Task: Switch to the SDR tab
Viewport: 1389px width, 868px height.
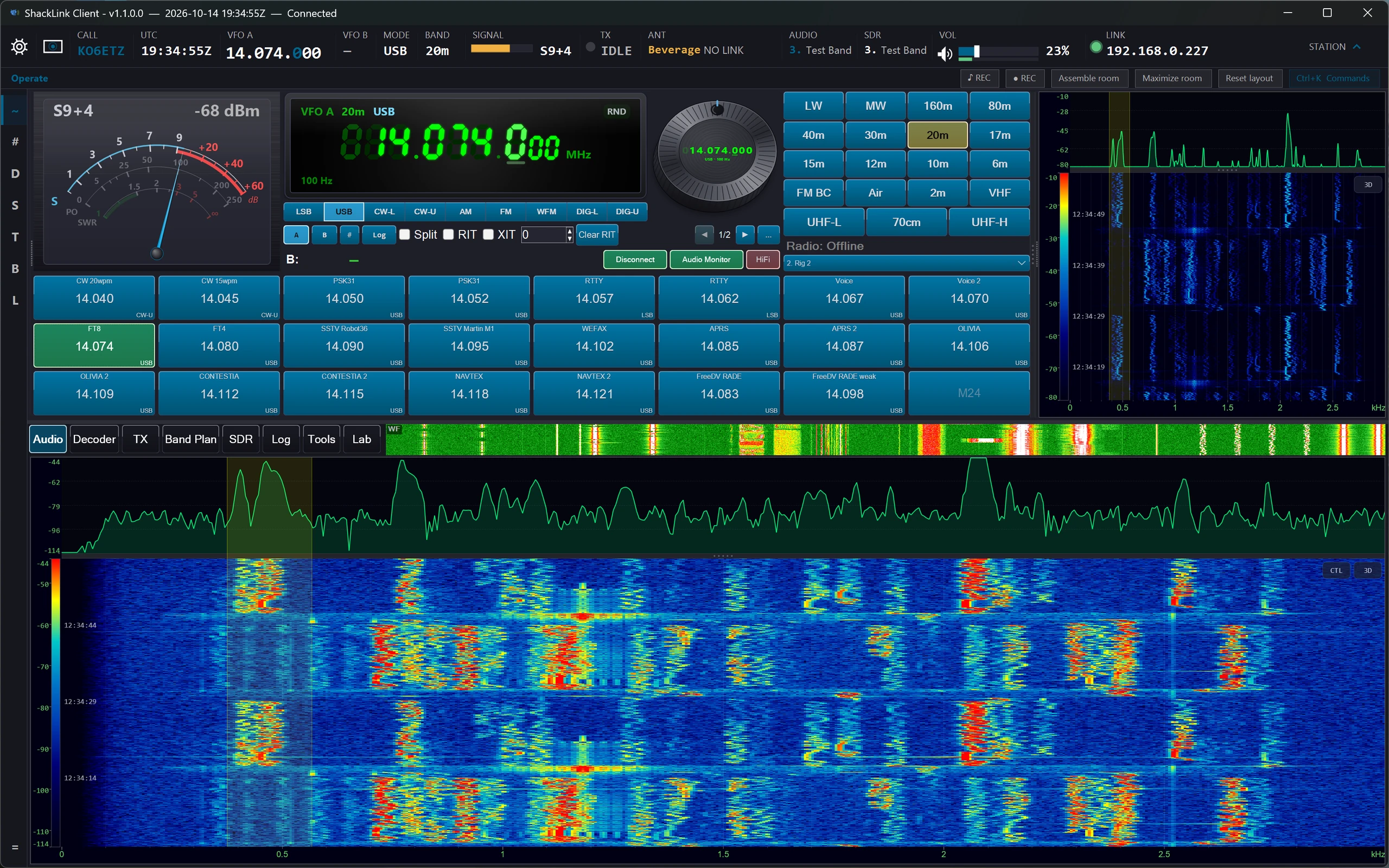Action: [241, 439]
